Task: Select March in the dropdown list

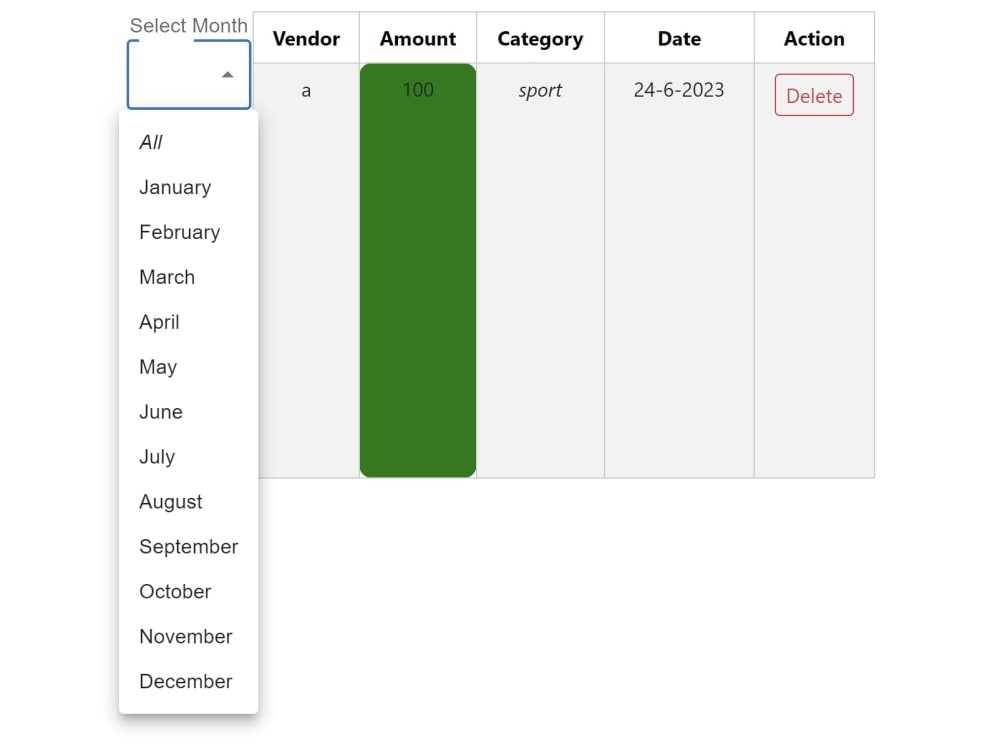Action: [x=167, y=277]
